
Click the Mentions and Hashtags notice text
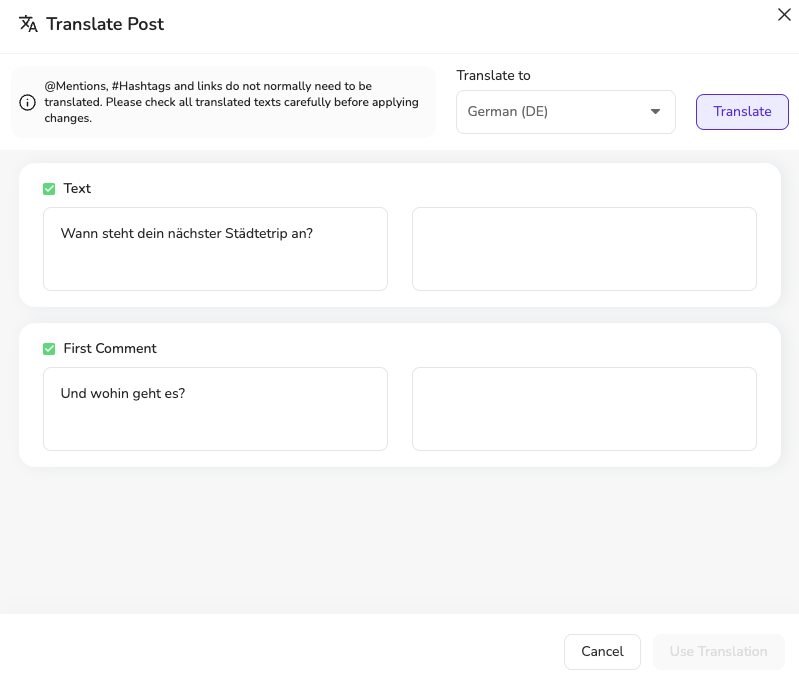click(x=231, y=102)
